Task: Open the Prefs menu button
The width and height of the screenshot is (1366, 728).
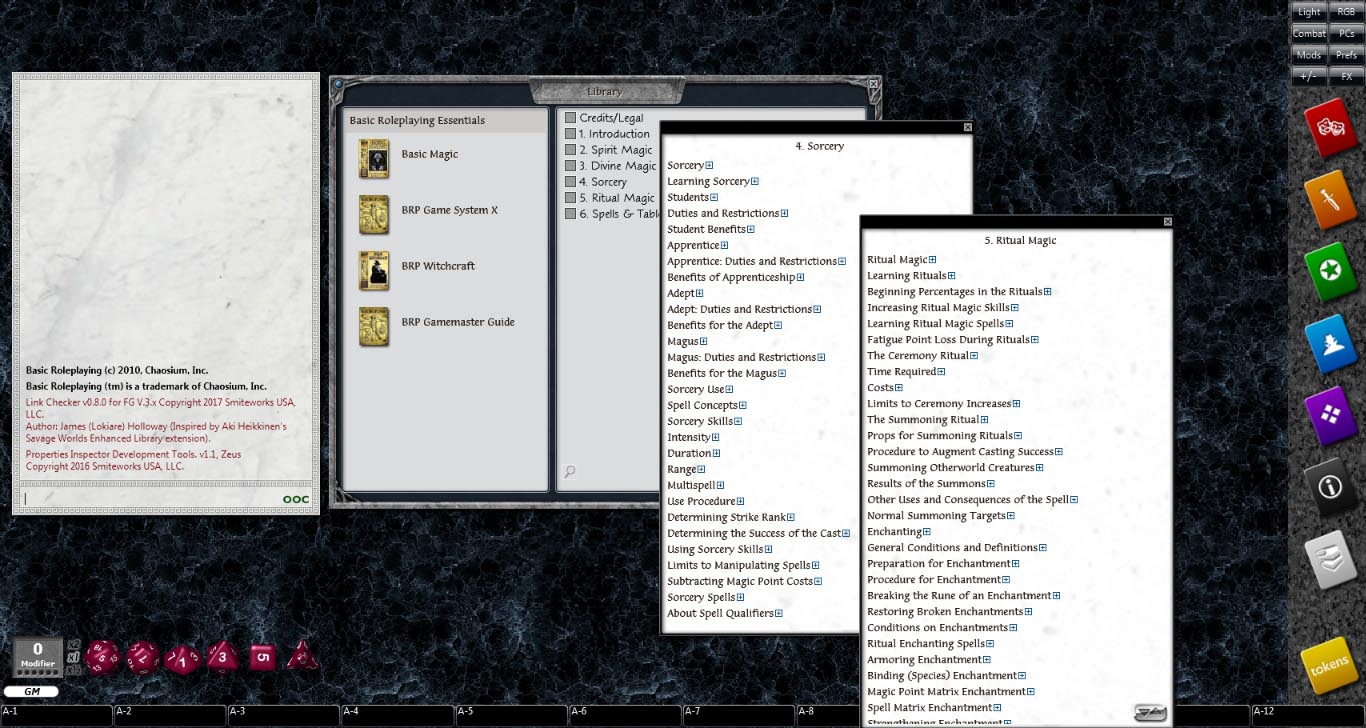Action: (1349, 54)
